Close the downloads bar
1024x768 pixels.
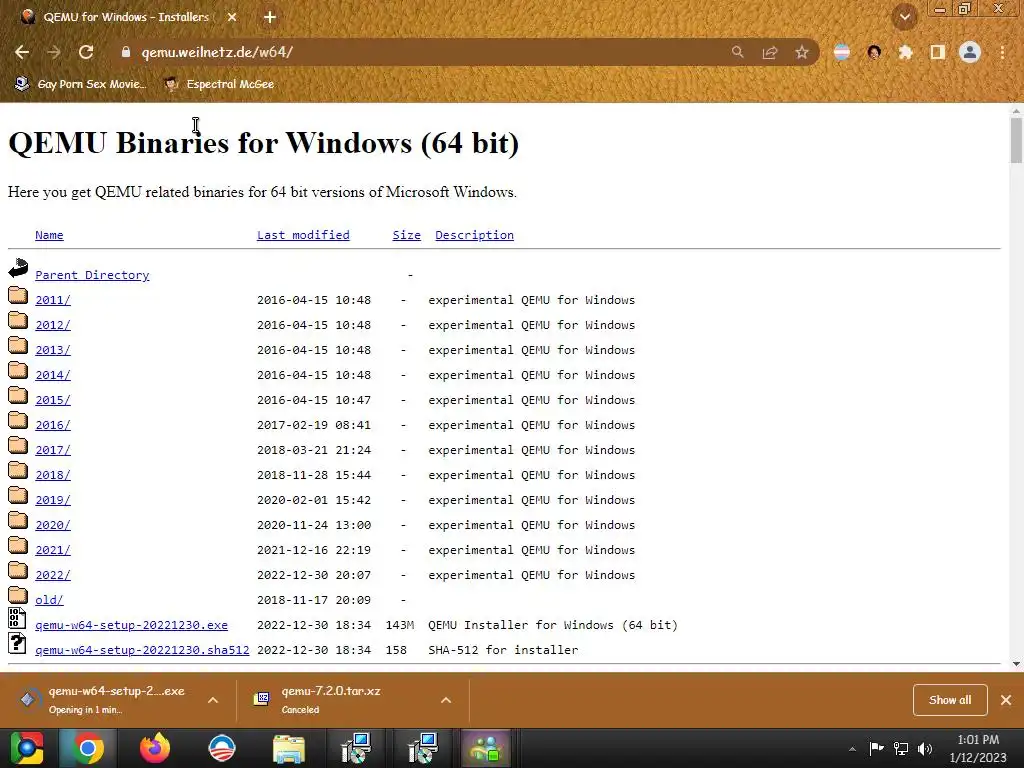1006,700
